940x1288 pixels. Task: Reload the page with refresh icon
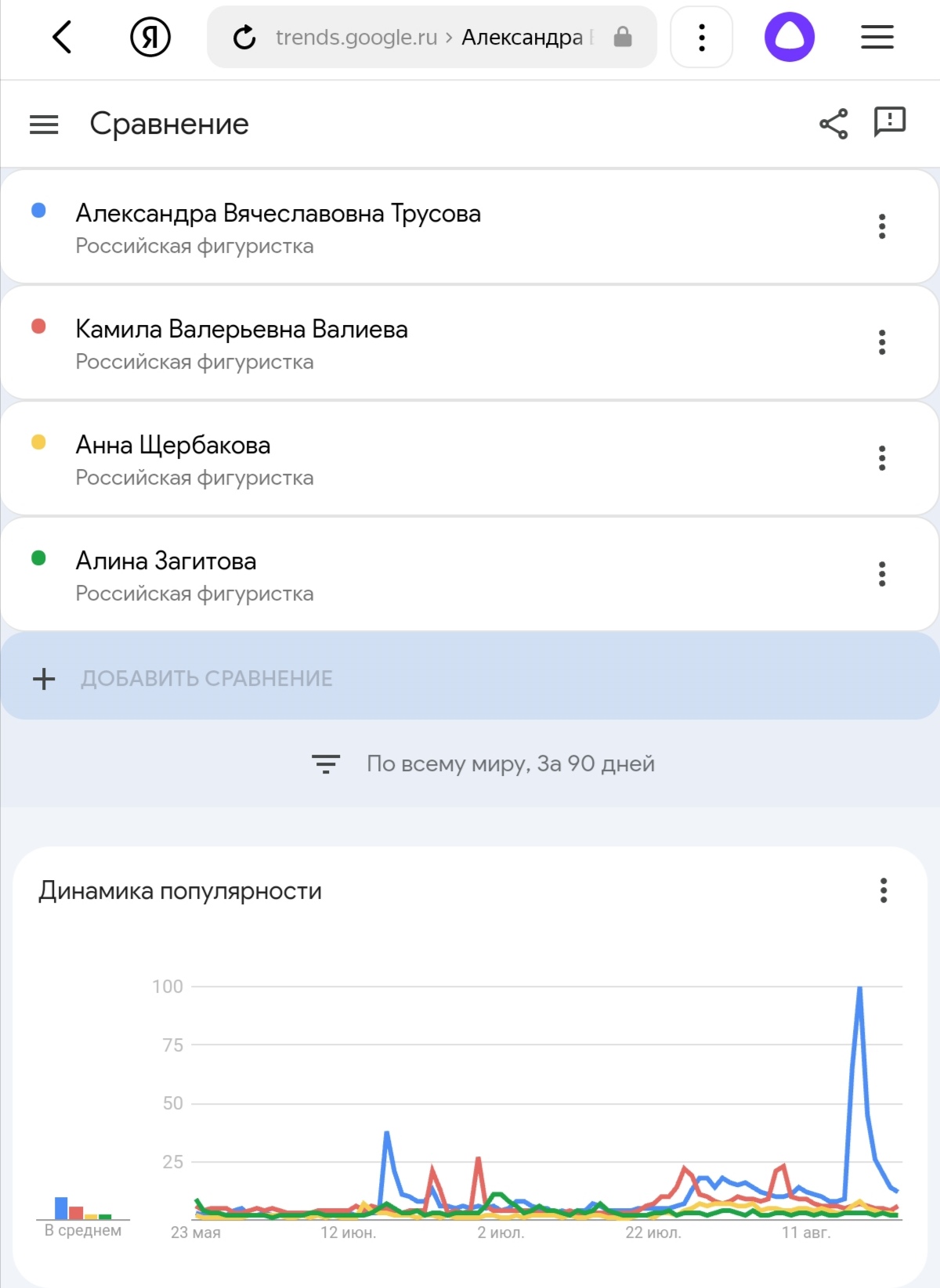pyautogui.click(x=244, y=37)
